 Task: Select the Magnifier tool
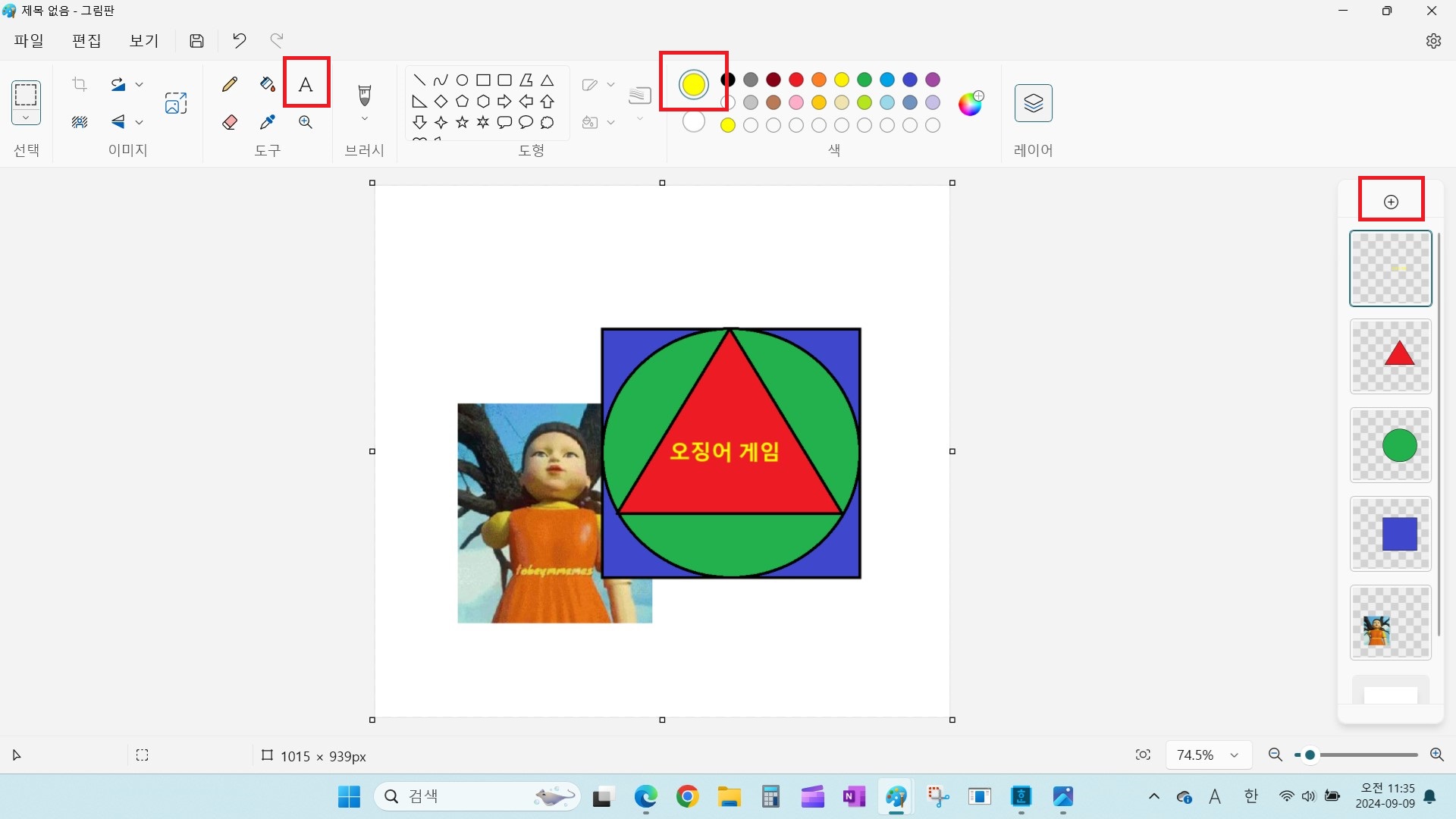pos(306,121)
